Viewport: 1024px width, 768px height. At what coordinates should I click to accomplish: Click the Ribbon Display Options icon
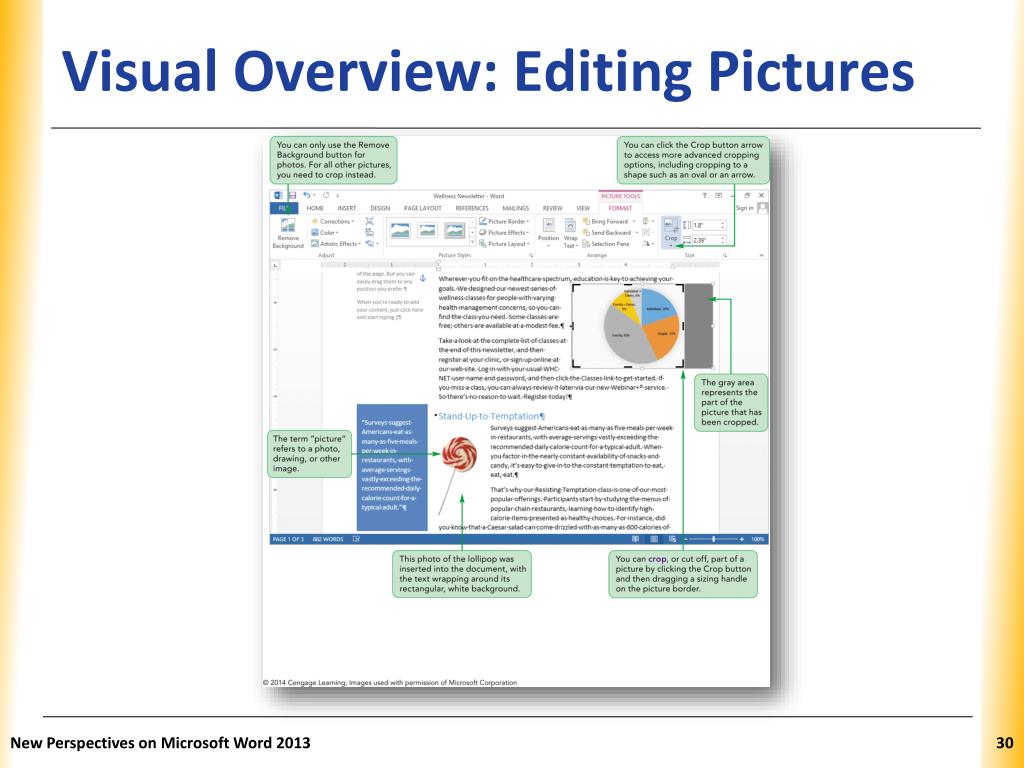coord(718,195)
